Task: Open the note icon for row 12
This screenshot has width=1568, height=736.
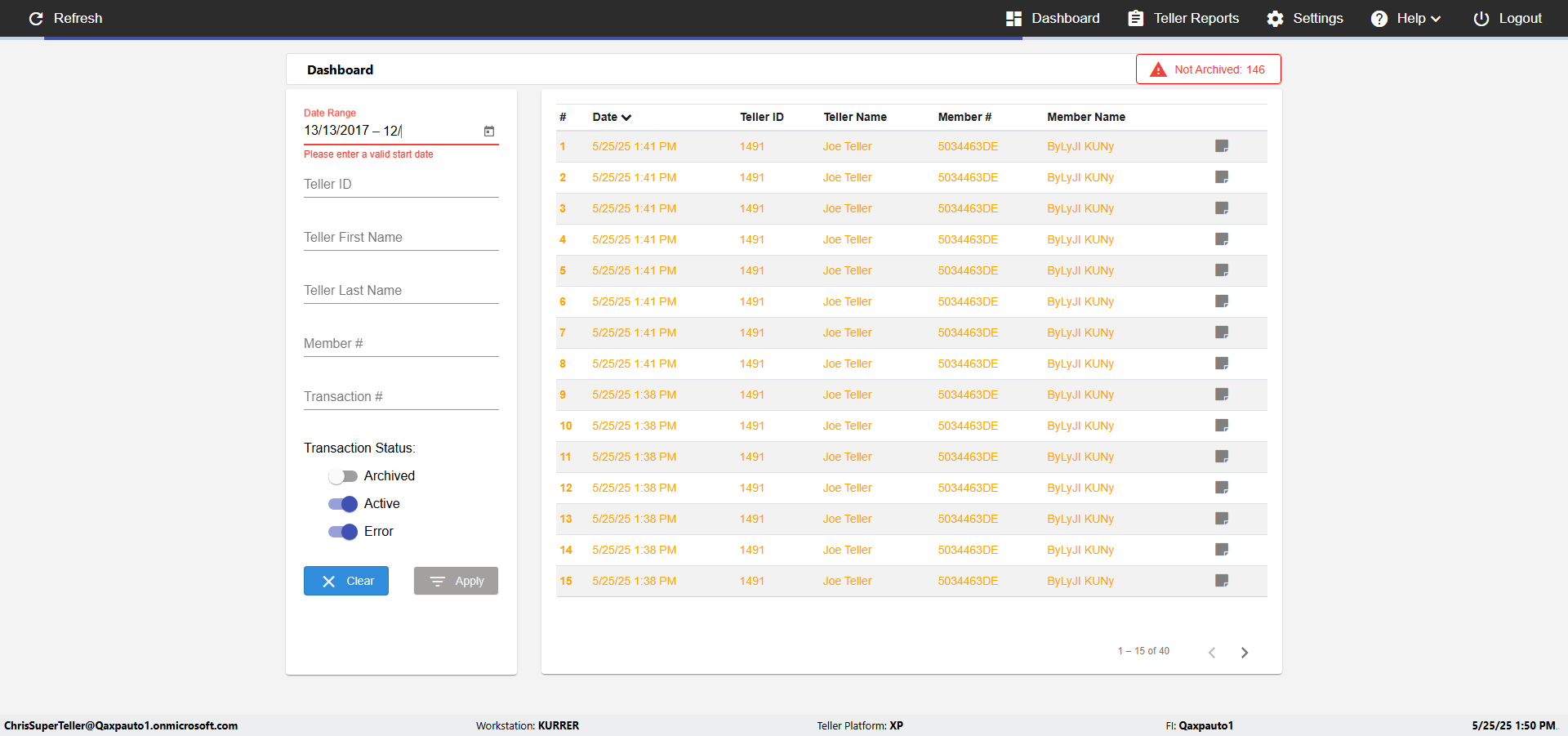Action: coord(1222,488)
